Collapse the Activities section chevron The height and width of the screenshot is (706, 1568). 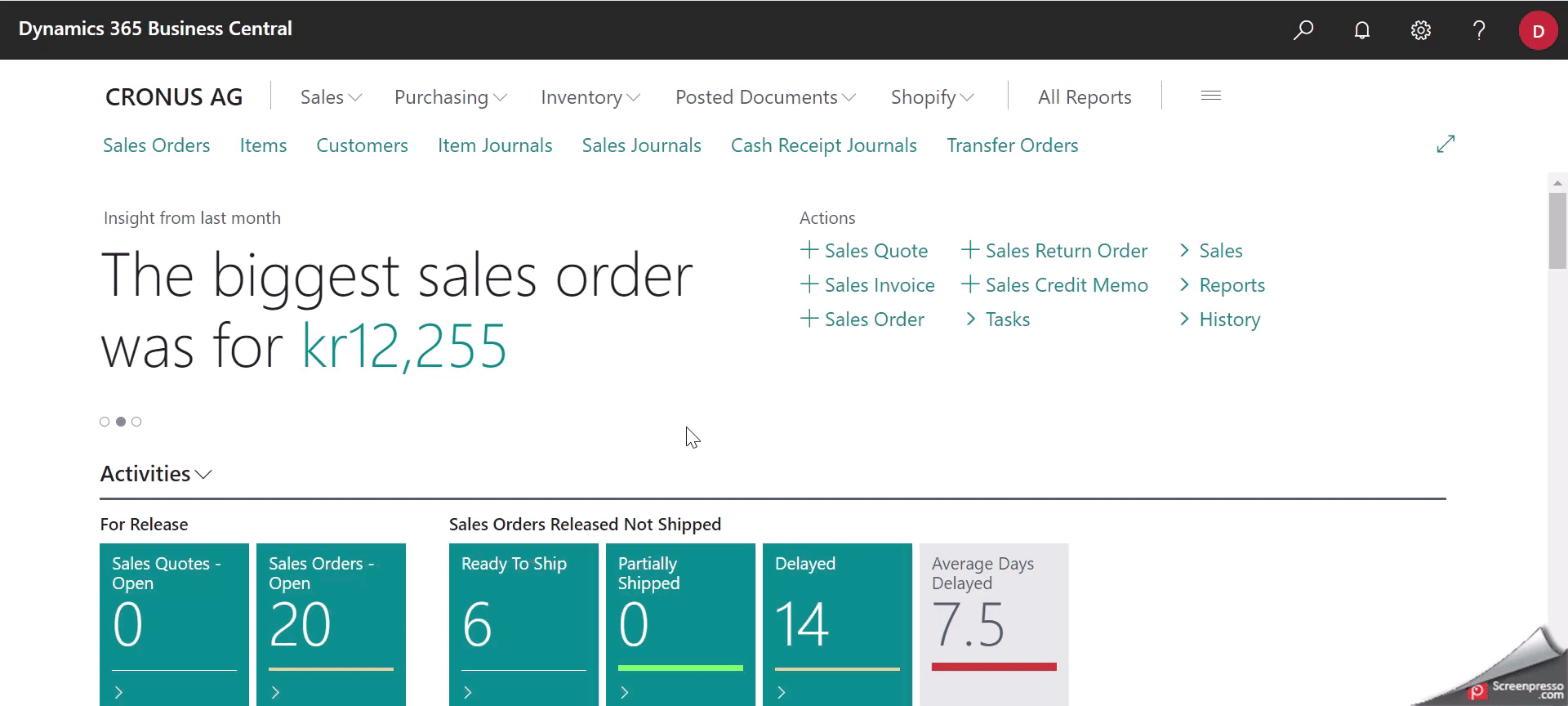click(204, 475)
